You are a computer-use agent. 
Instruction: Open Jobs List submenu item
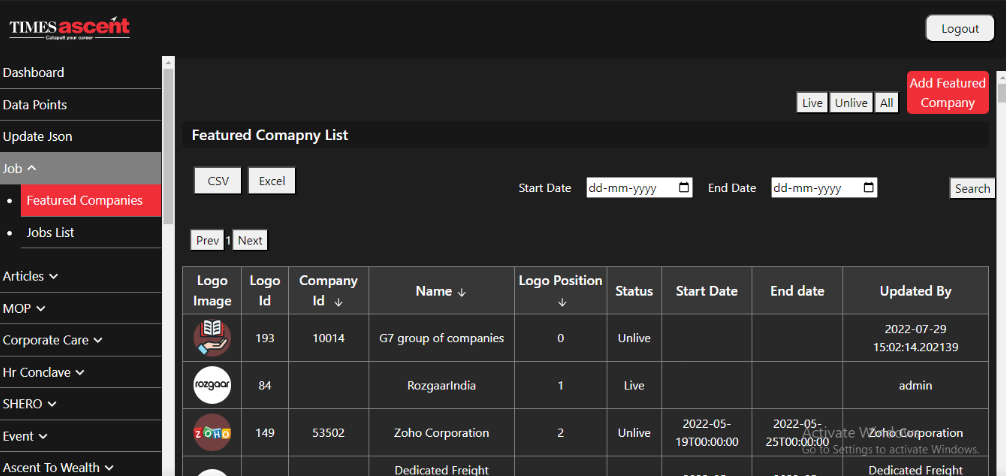(x=90, y=232)
